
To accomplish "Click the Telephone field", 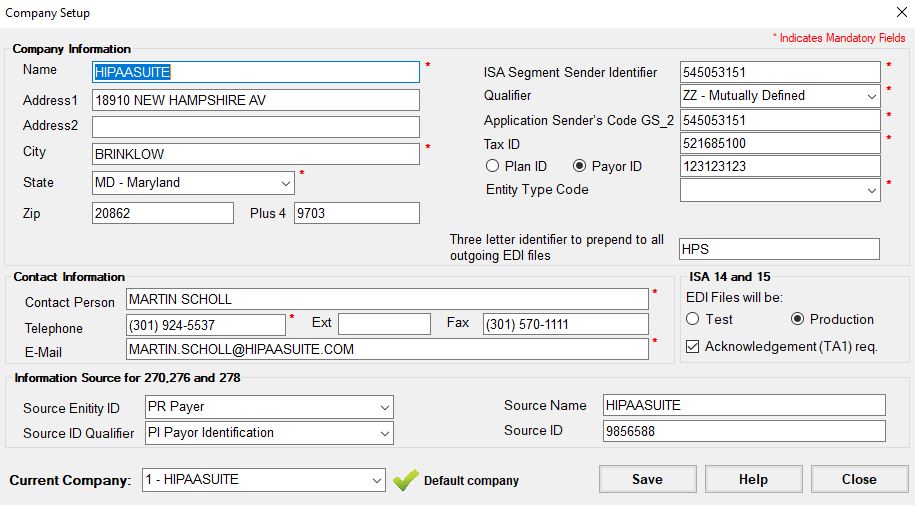I will 206,325.
